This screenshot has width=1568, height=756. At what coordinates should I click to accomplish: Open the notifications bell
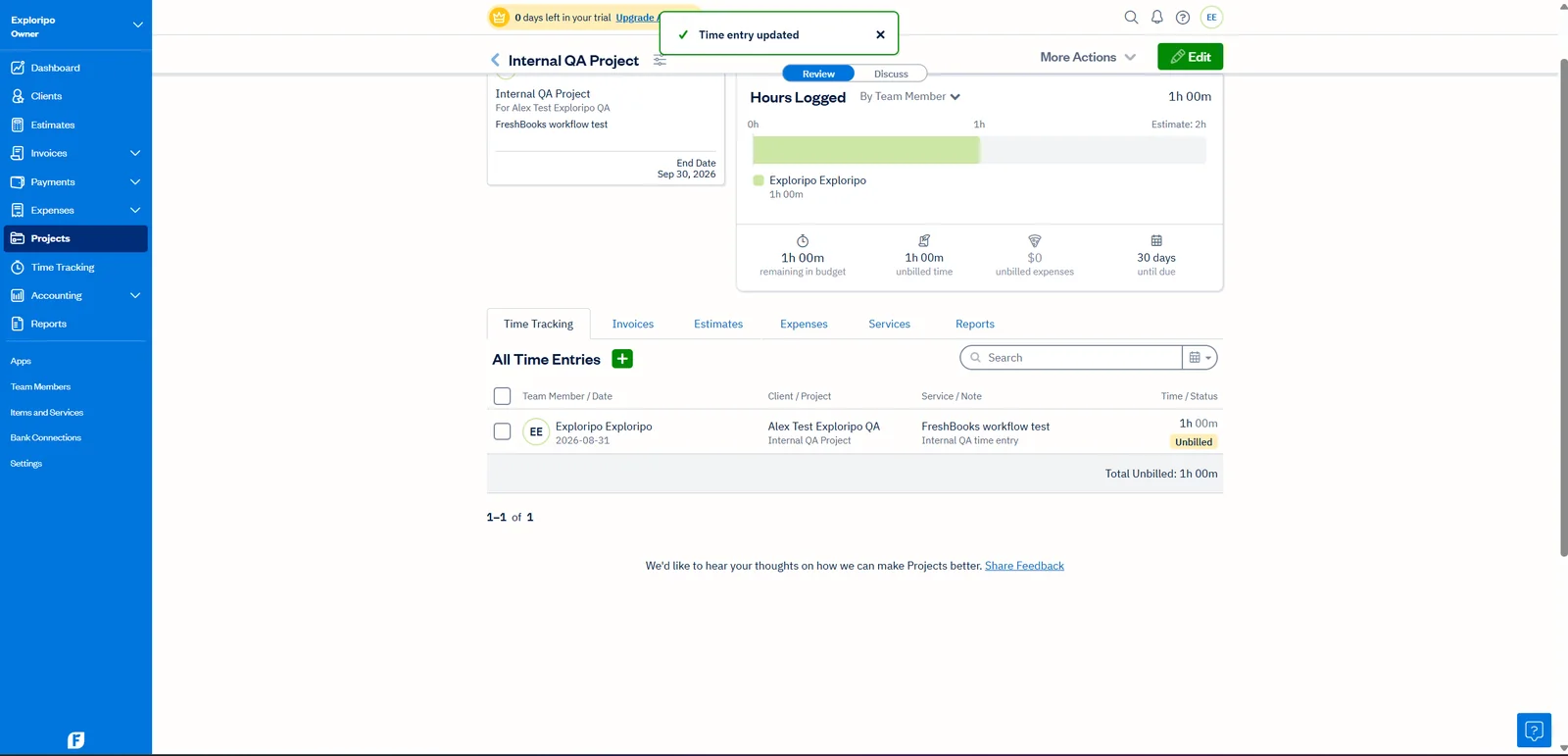point(1157,17)
